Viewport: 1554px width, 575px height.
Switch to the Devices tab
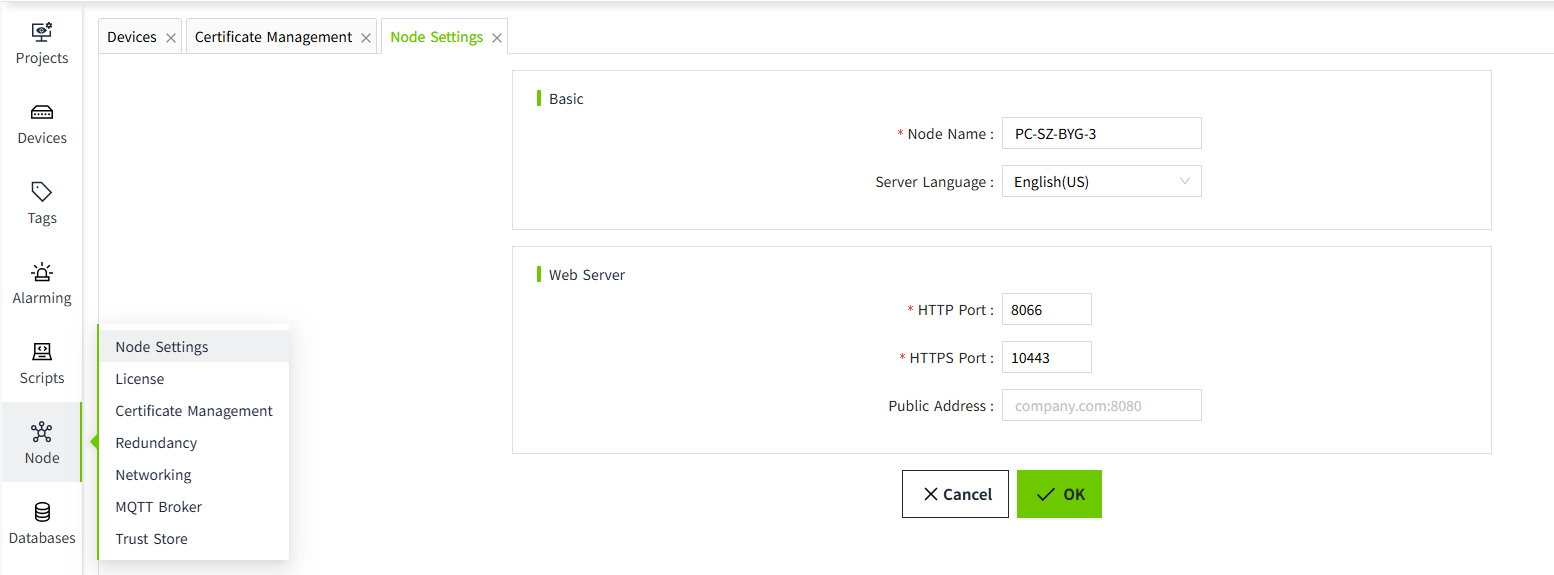tap(132, 37)
